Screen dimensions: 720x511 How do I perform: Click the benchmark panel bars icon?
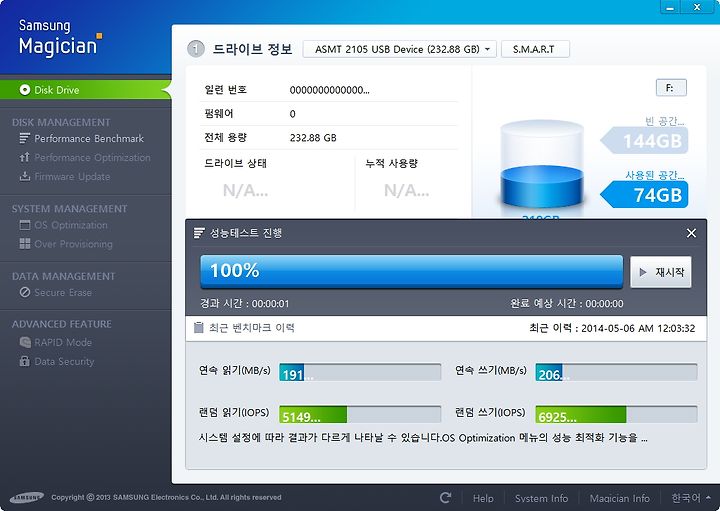(199, 233)
